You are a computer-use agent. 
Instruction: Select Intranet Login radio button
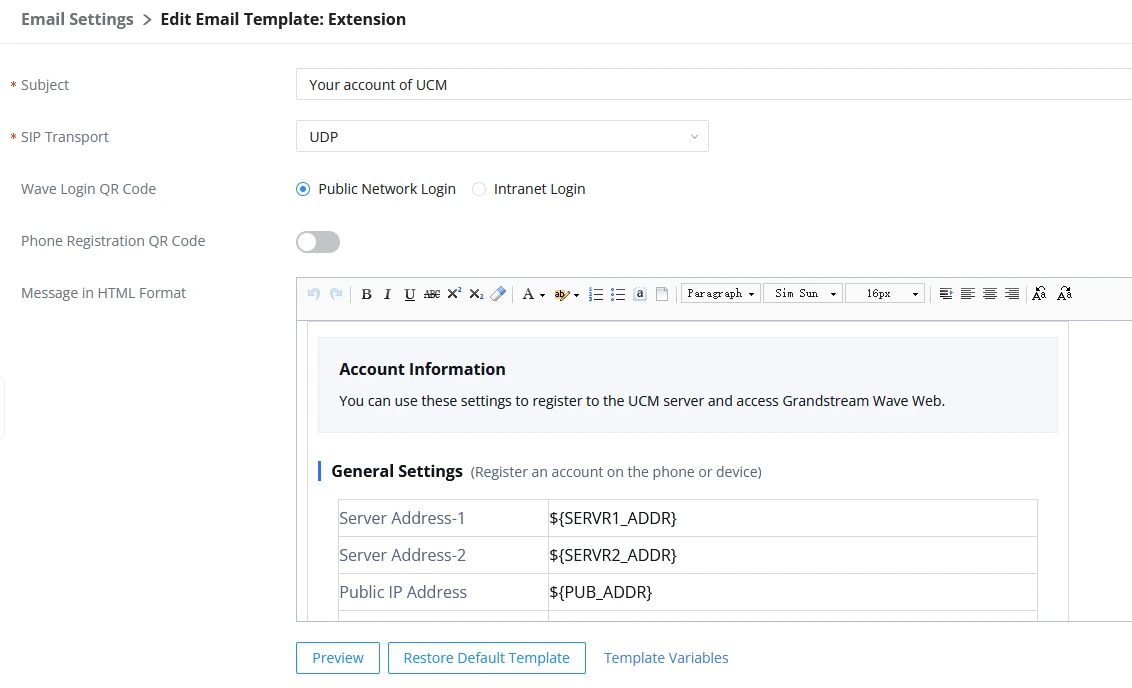point(479,189)
